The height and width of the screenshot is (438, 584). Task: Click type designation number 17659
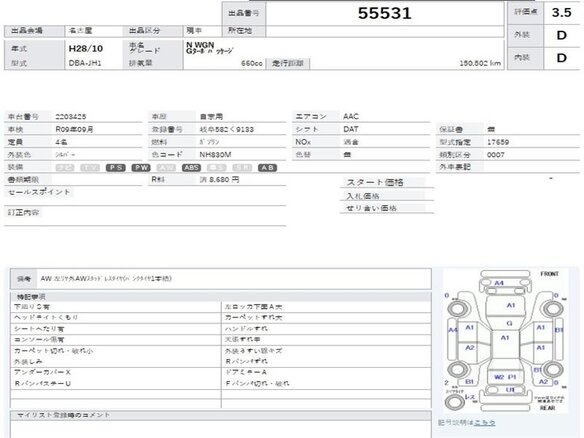(x=498, y=142)
